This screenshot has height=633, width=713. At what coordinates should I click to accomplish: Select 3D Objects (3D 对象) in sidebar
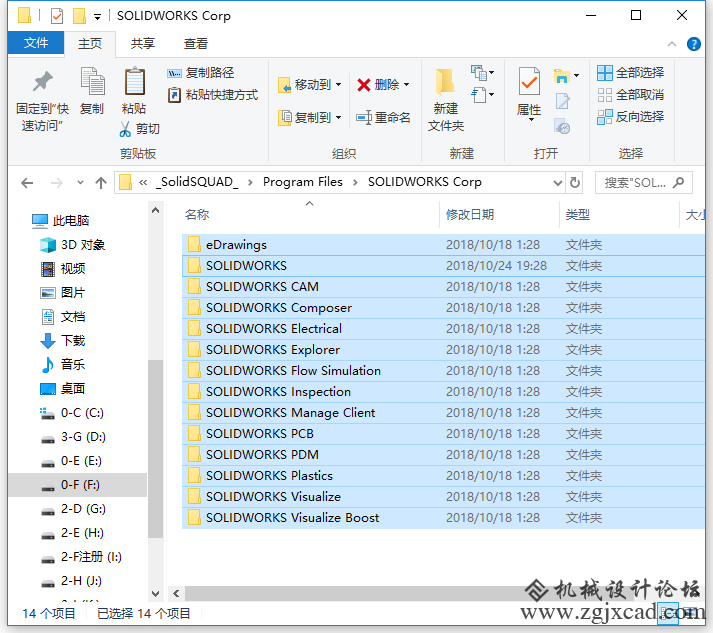click(x=73, y=245)
